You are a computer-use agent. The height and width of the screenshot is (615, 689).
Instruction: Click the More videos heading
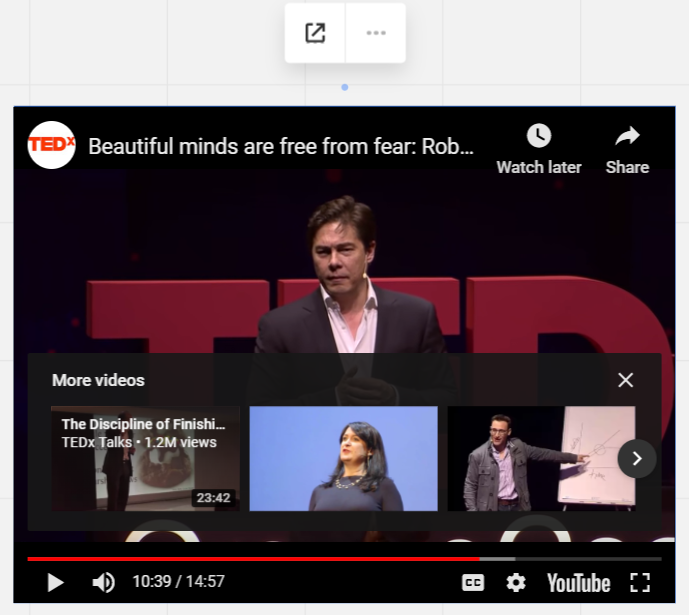98,380
